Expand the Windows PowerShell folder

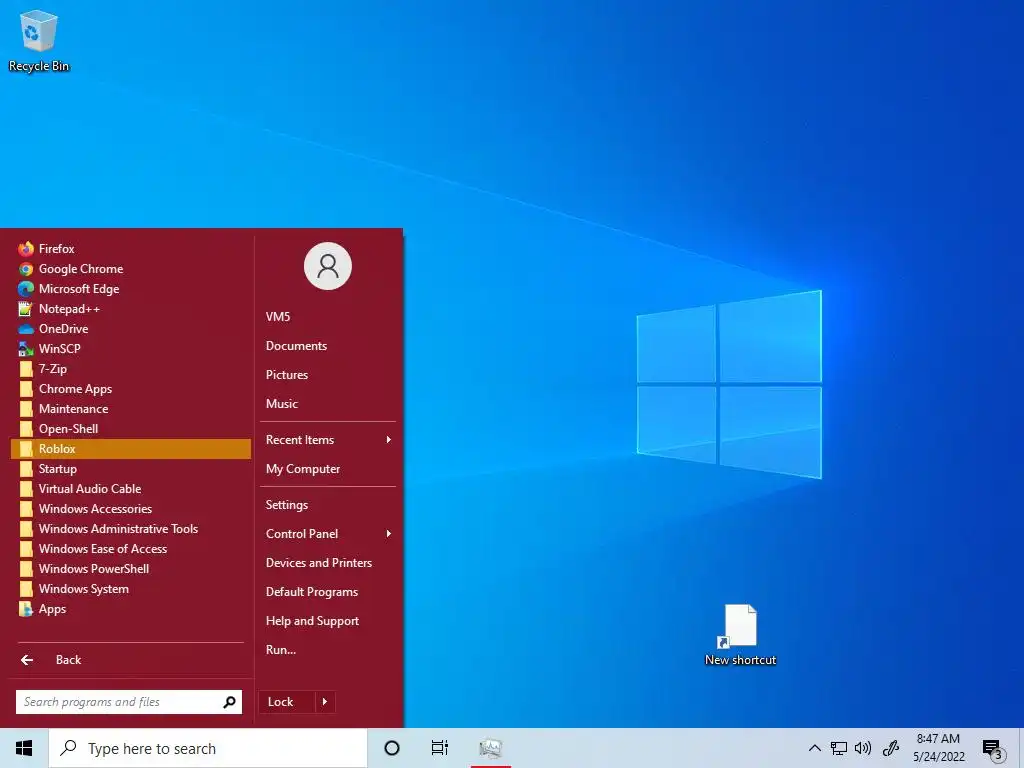131,569
